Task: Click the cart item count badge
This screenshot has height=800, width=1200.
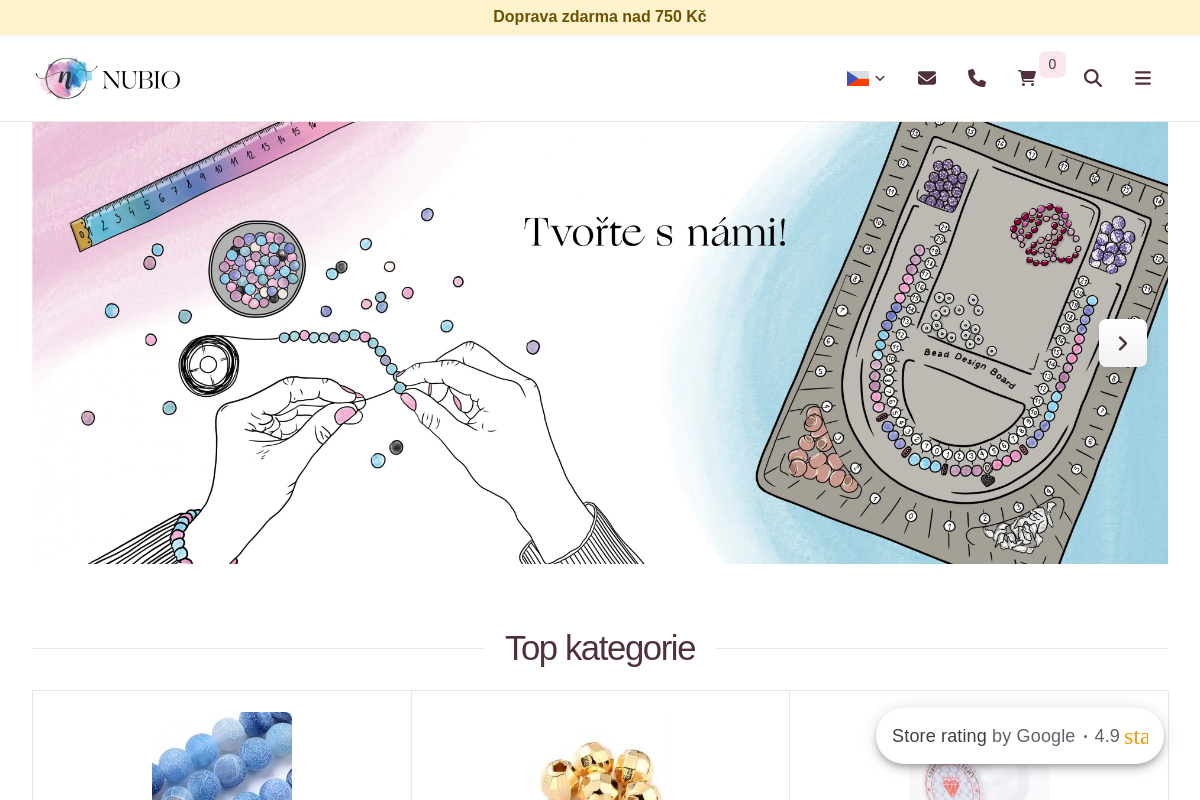Action: click(x=1052, y=64)
